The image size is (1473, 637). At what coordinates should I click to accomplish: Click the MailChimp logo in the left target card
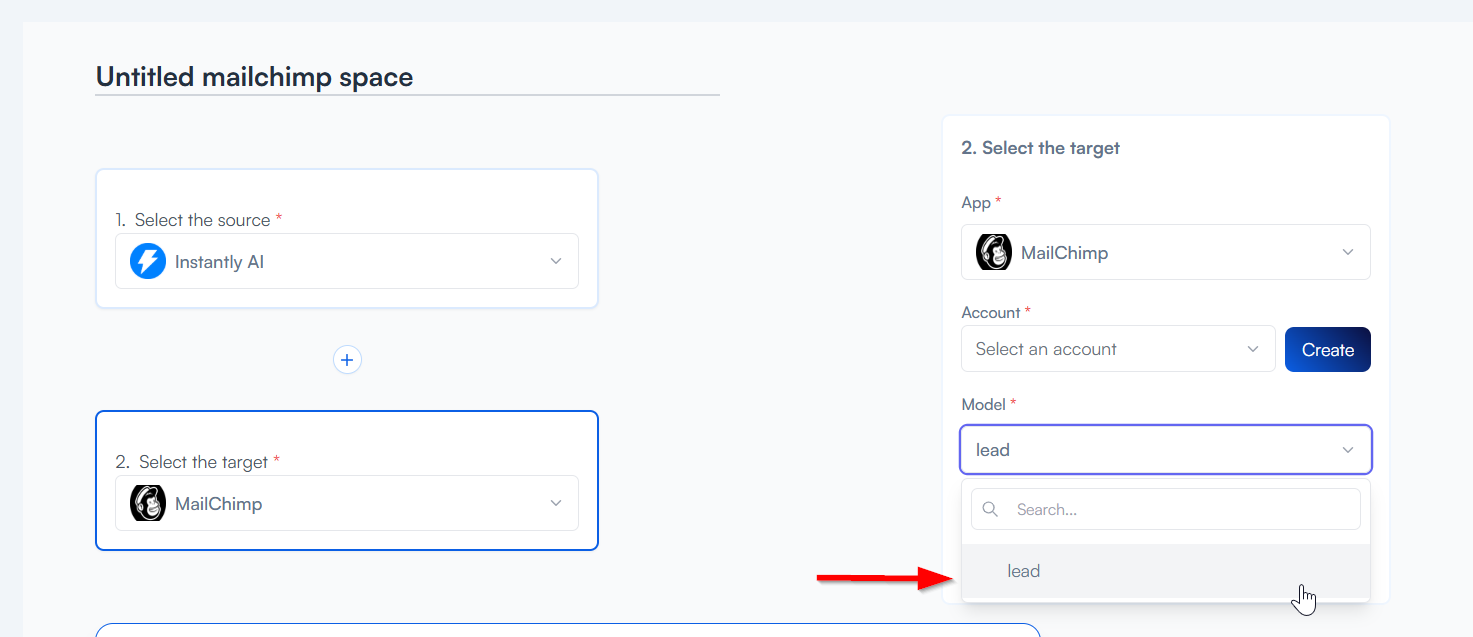[x=148, y=503]
